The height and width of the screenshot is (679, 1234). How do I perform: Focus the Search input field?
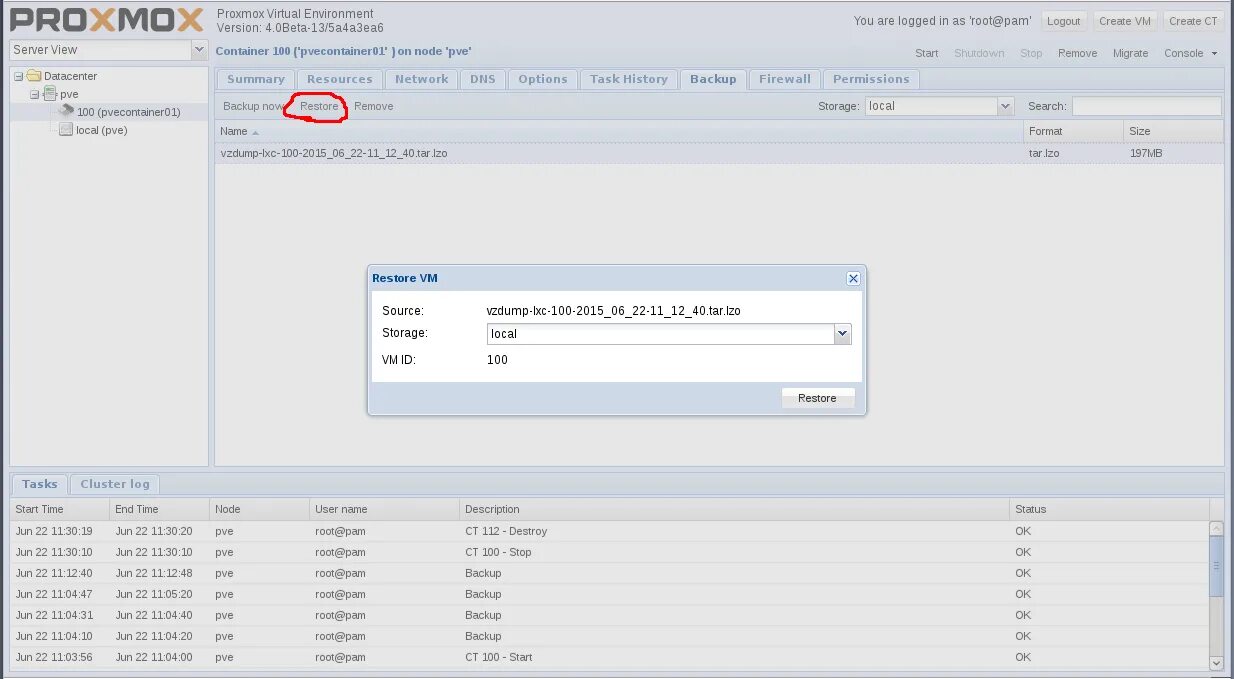(x=1146, y=106)
